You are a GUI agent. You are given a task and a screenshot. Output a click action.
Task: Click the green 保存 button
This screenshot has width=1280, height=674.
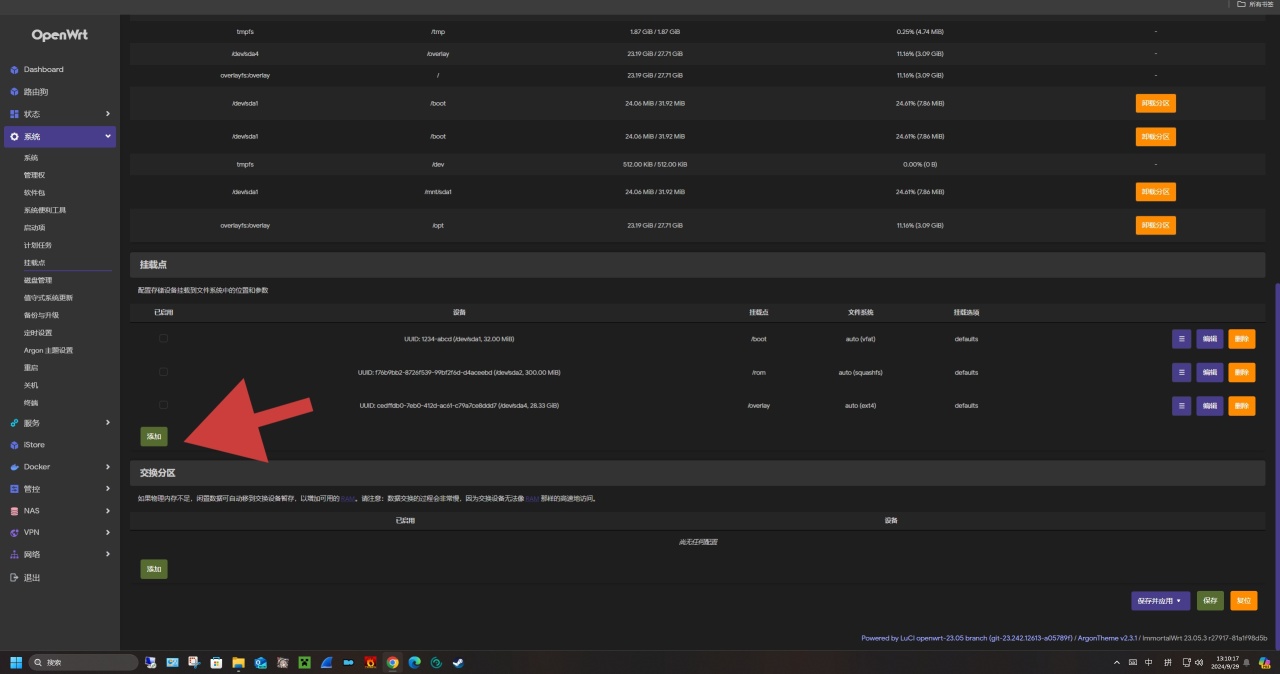point(1210,601)
